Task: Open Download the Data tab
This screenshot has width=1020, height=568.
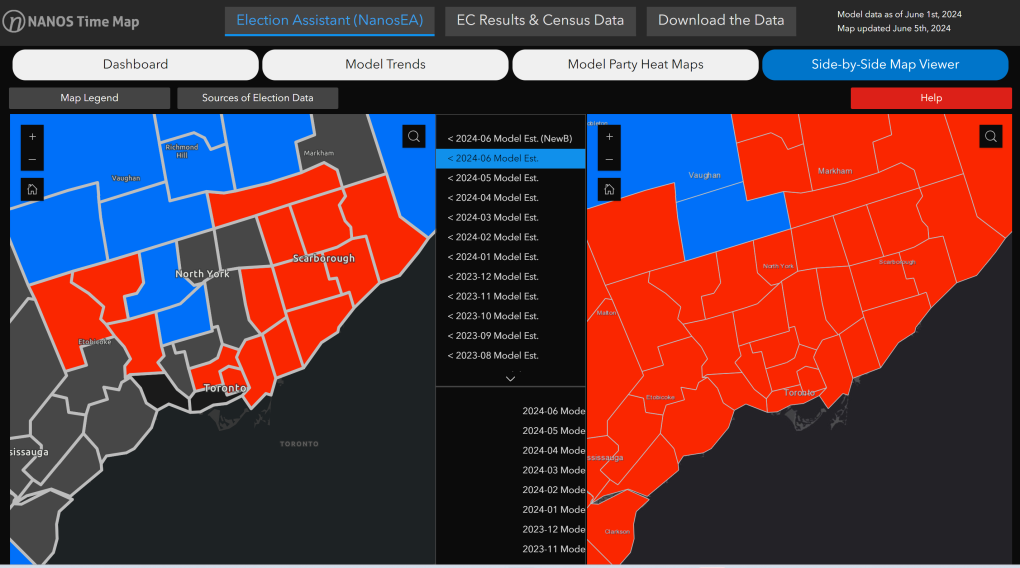Action: [721, 21]
